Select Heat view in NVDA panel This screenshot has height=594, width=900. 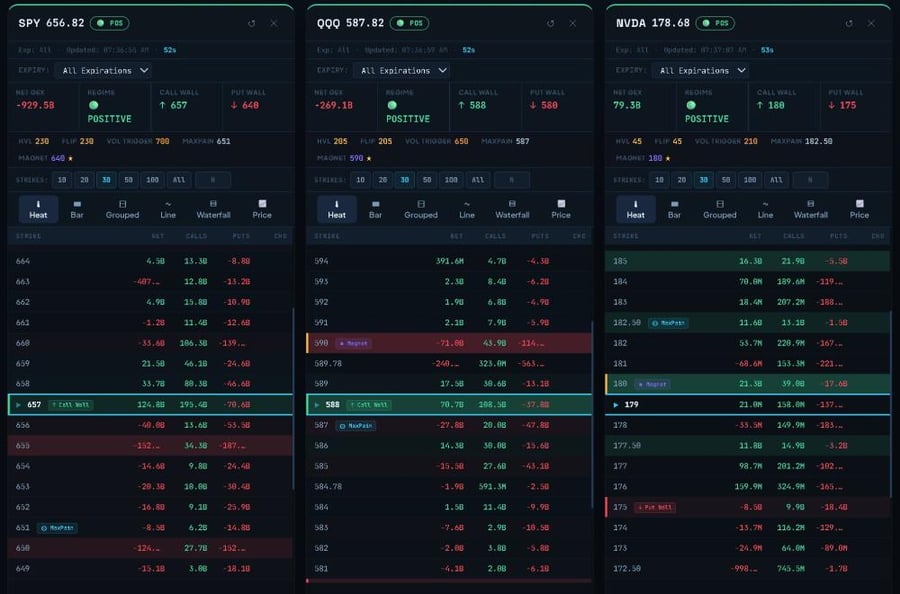(x=635, y=209)
